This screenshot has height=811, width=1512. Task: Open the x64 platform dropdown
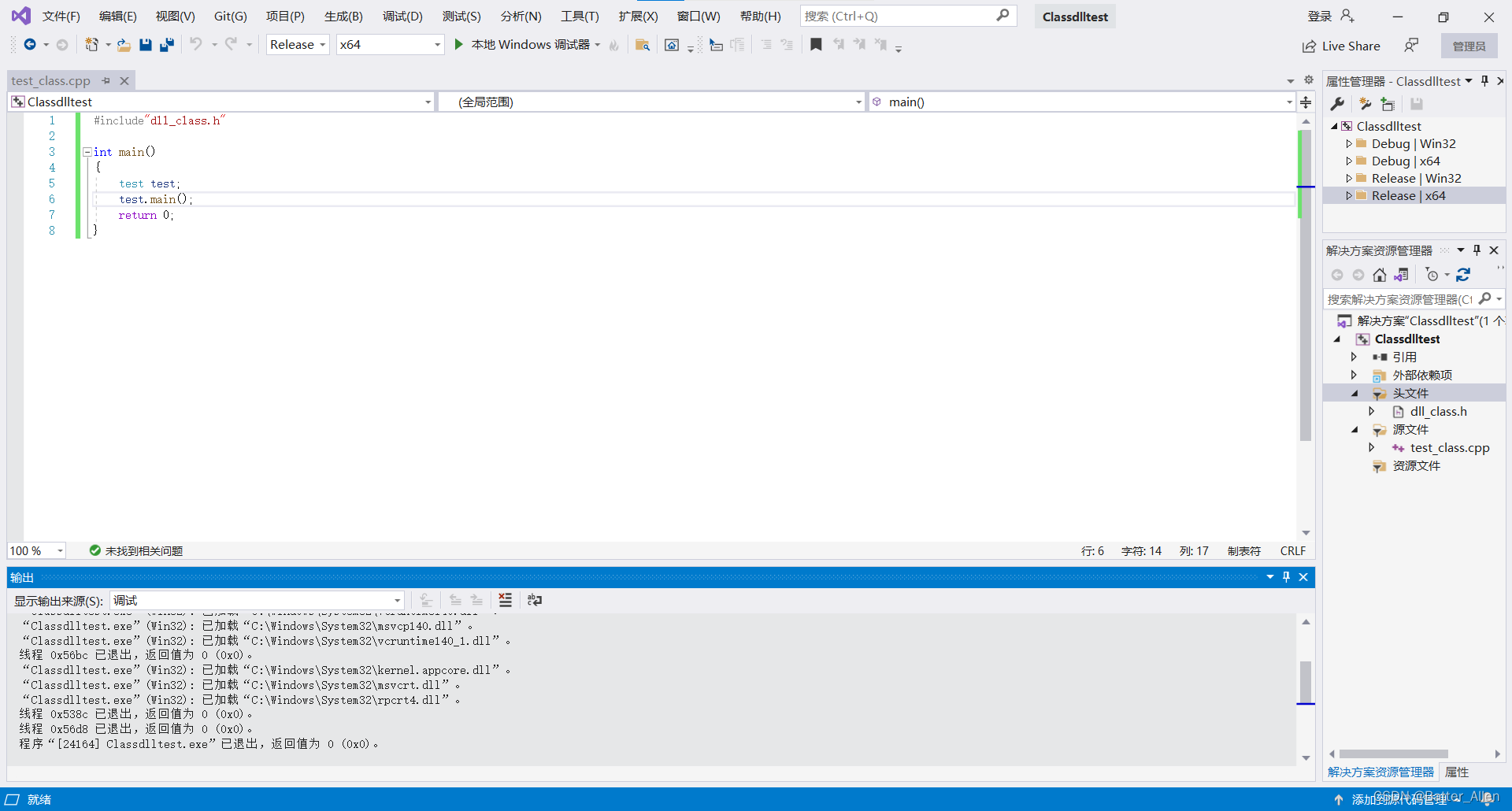[436, 44]
